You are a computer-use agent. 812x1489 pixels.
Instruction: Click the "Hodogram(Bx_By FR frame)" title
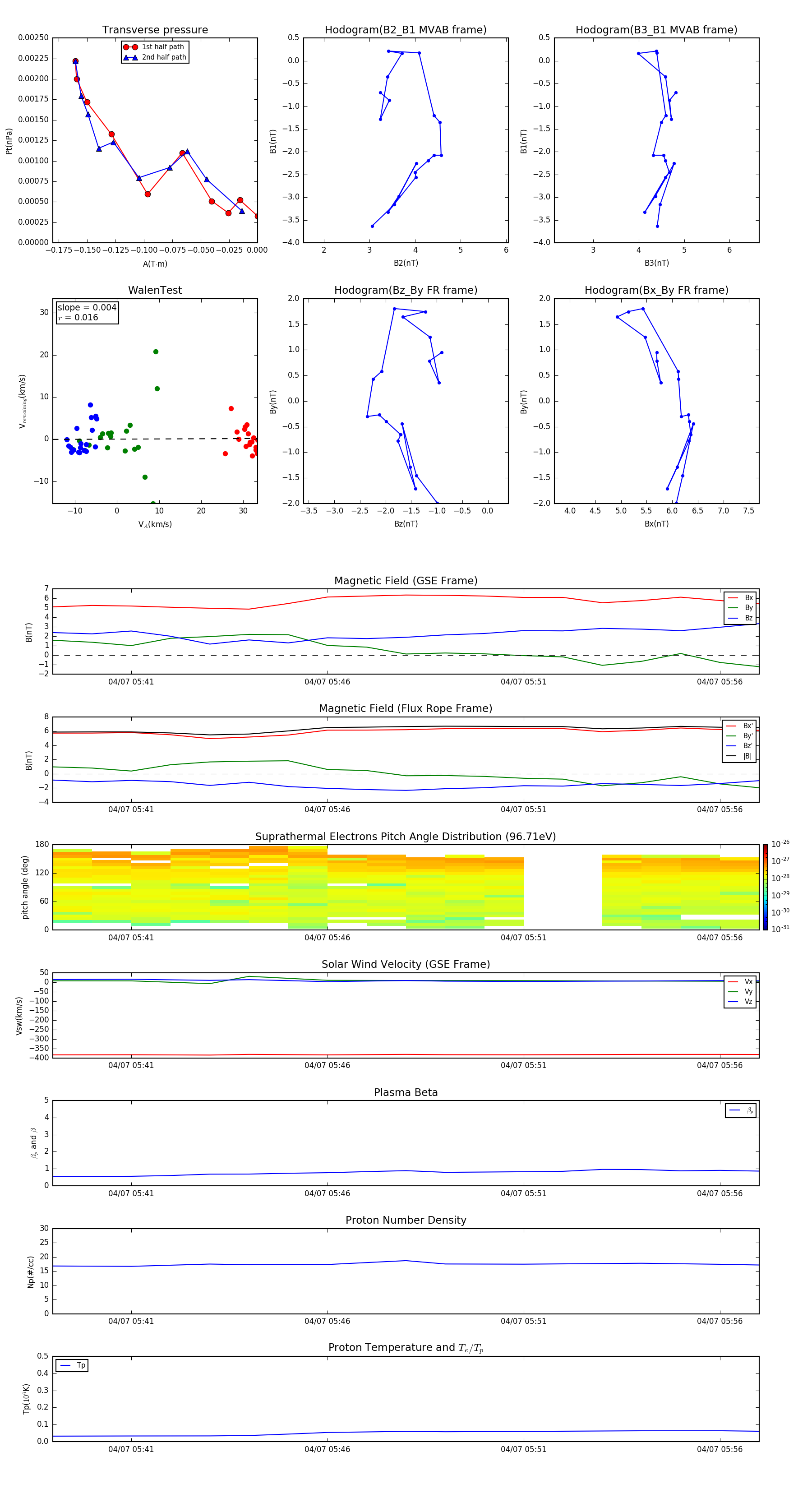click(656, 290)
